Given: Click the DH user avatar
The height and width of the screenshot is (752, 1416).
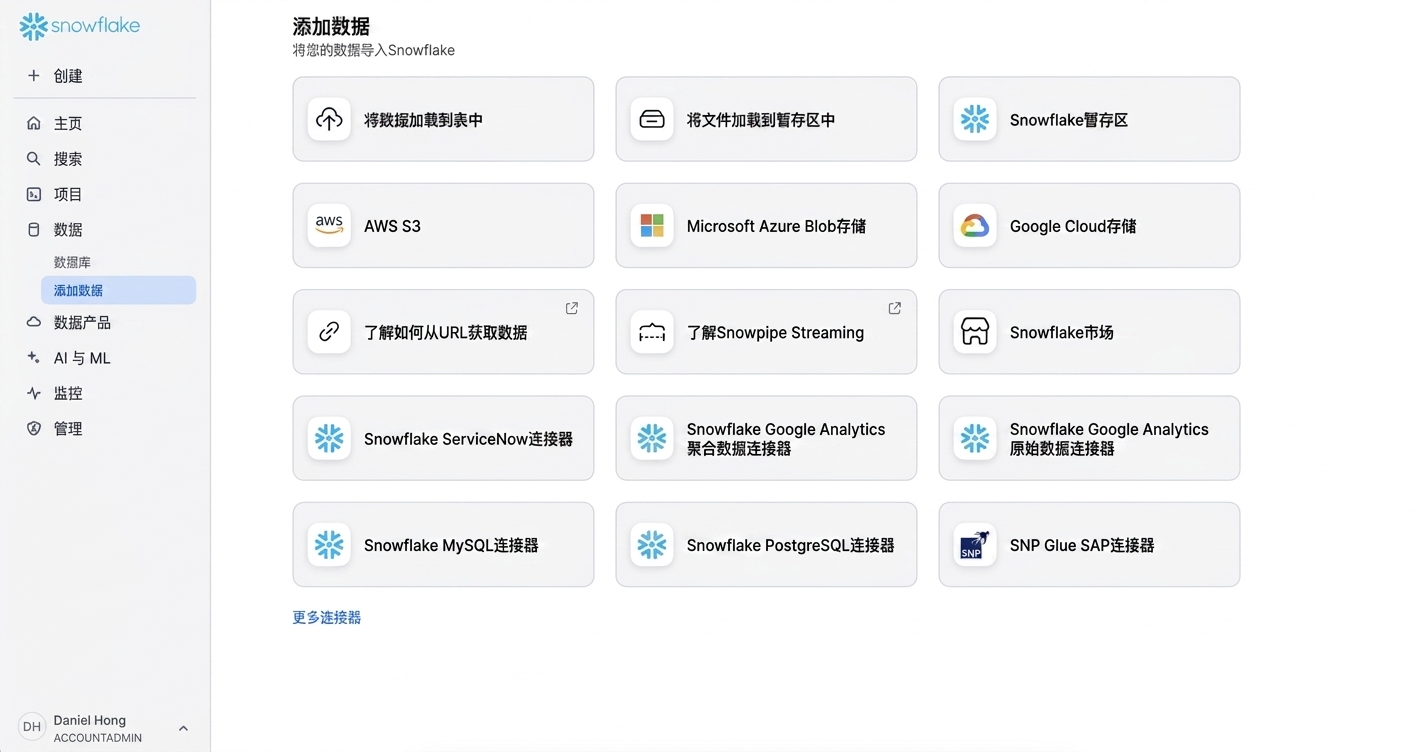Looking at the screenshot, I should pyautogui.click(x=32, y=727).
